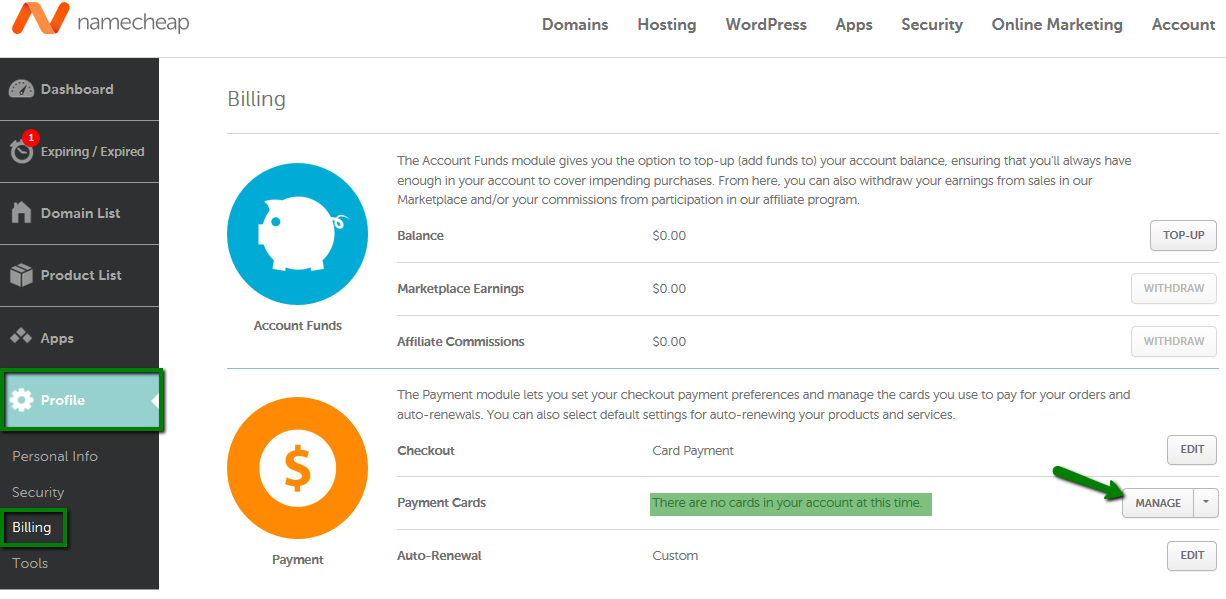Click the Namecheap logo

99,21
